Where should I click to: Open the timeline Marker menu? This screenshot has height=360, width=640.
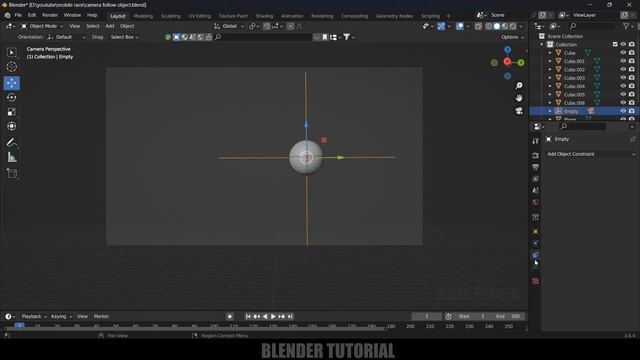[x=101, y=316]
